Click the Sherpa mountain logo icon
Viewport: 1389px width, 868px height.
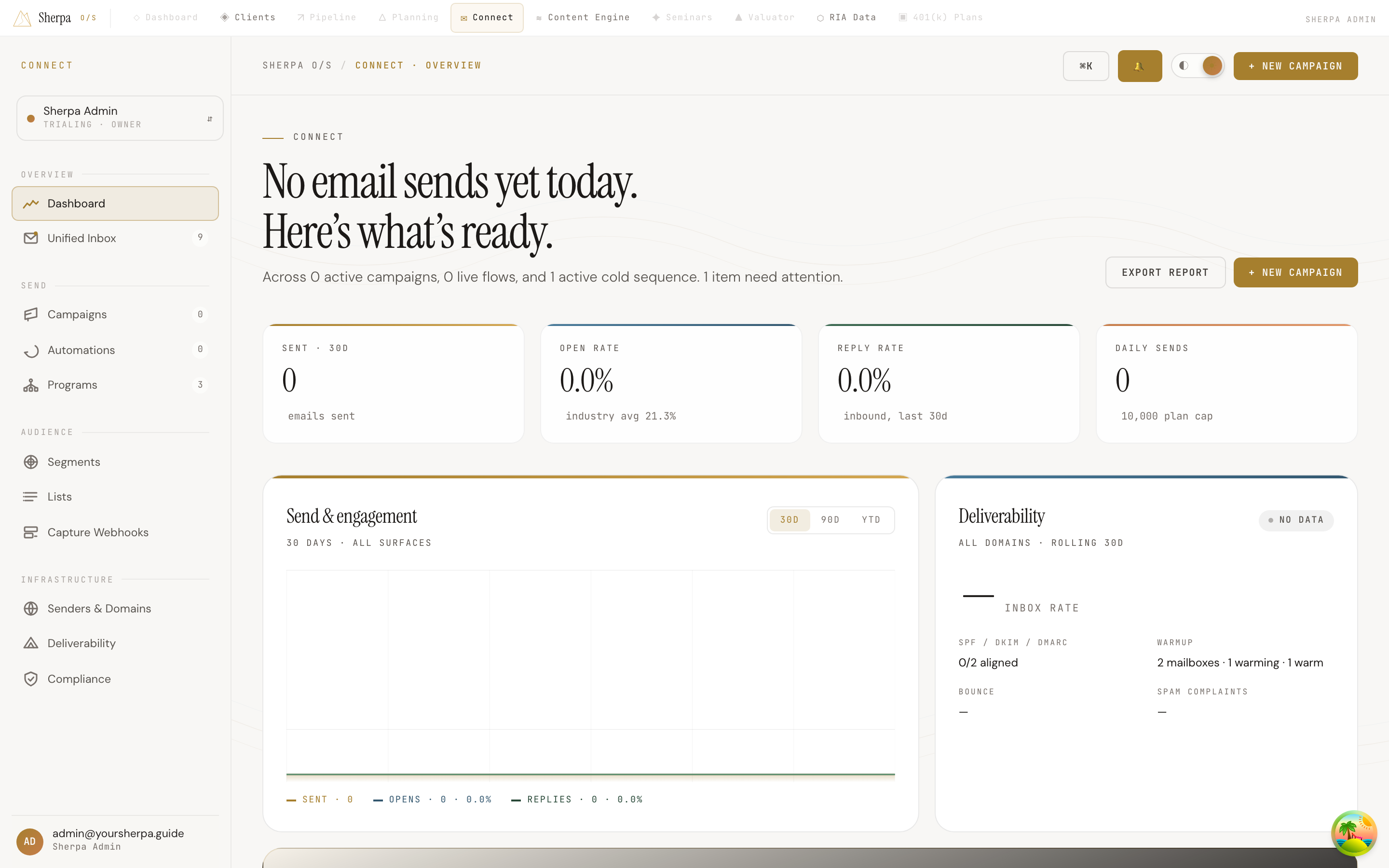[x=22, y=18]
